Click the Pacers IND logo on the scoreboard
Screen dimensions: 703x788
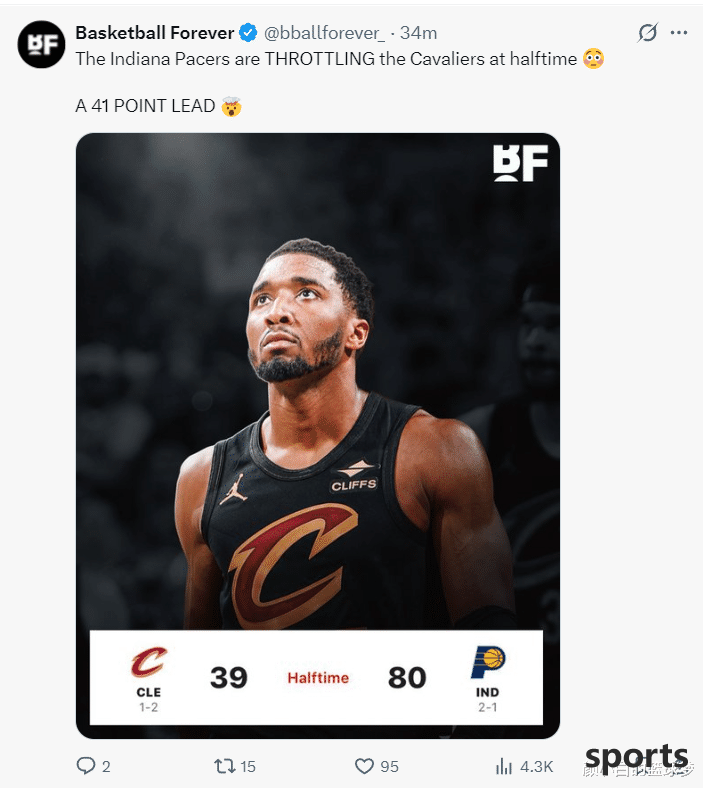[x=487, y=662]
